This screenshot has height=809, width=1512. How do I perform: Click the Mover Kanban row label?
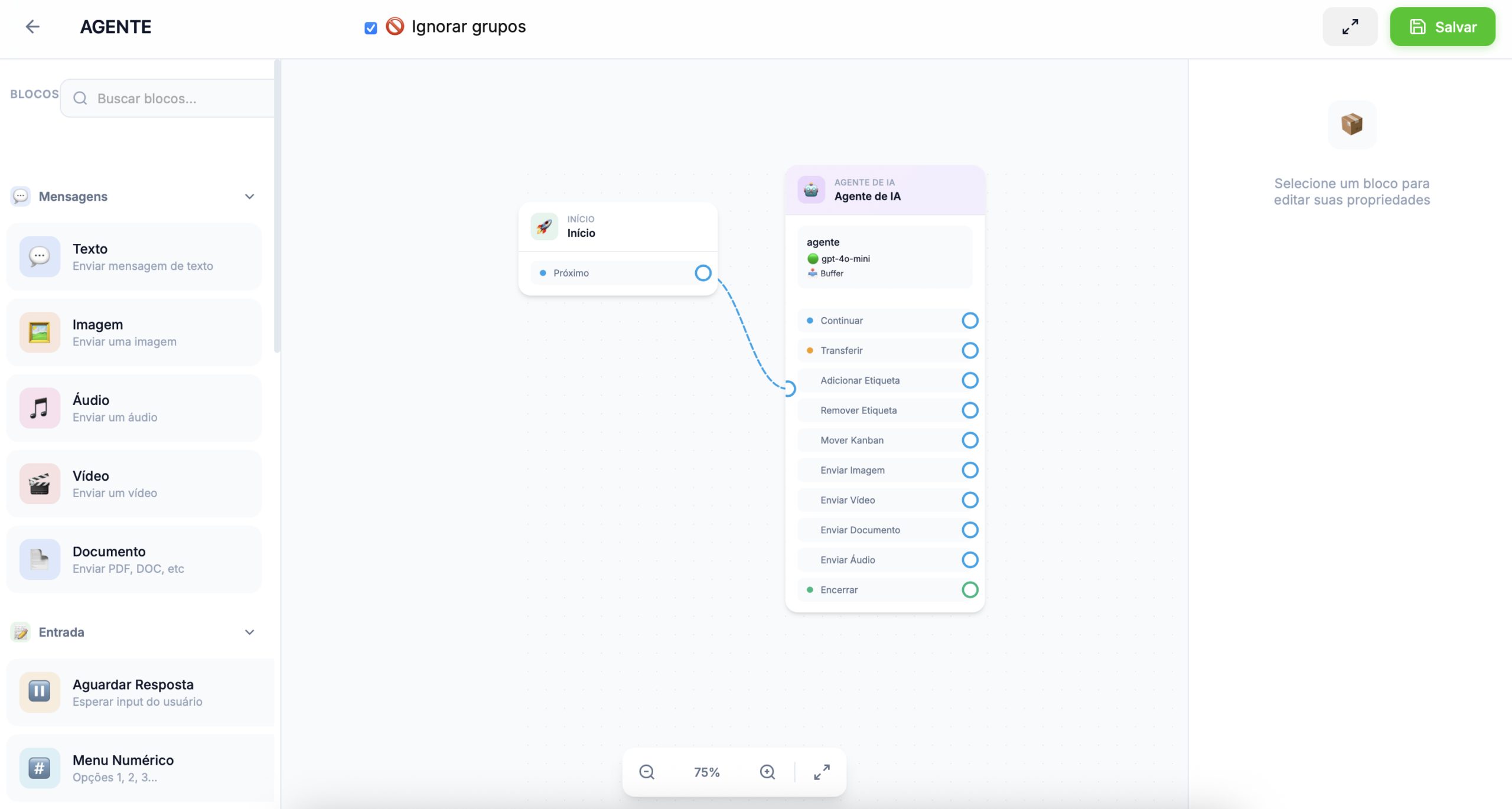point(852,441)
